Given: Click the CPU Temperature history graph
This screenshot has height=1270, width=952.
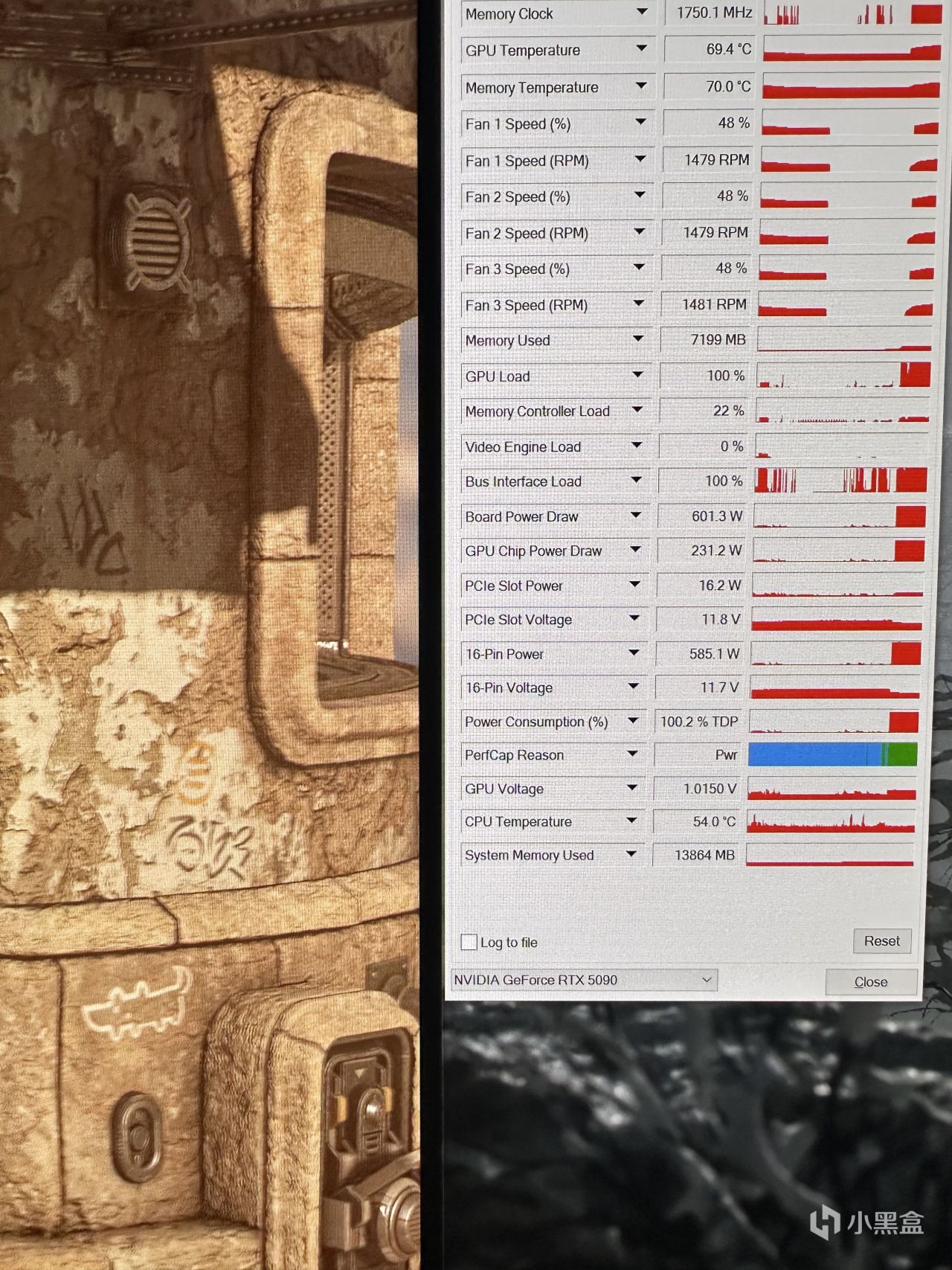Looking at the screenshot, I should [x=831, y=821].
